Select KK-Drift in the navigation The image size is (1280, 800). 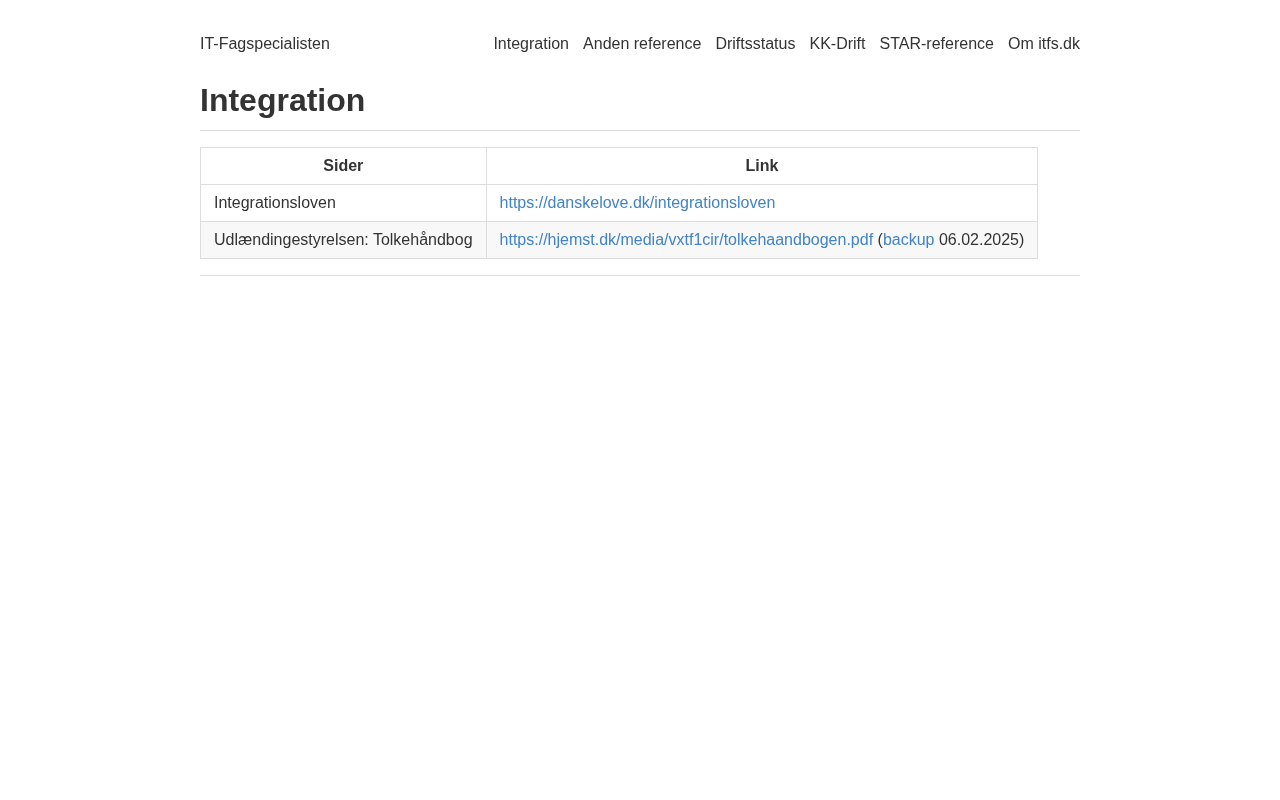click(837, 44)
